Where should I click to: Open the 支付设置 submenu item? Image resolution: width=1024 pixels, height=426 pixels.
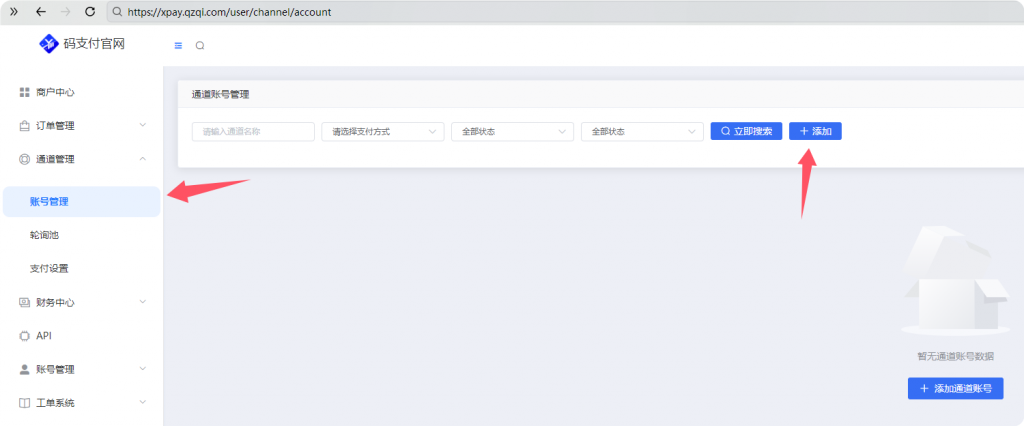pos(82,269)
